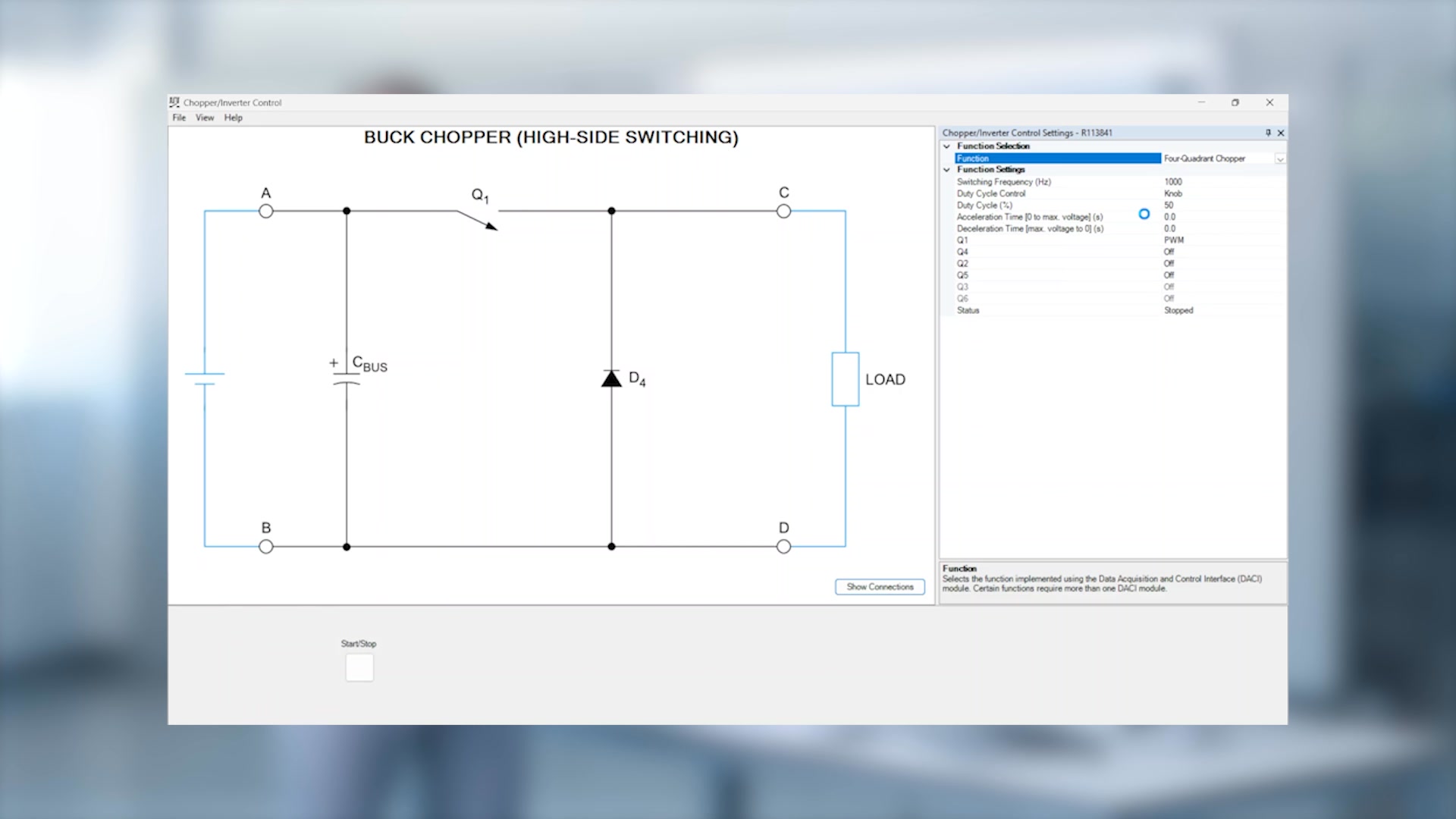Viewport: 1456px width, 819px height.
Task: Click the CBUS capacitor symbol
Action: click(x=347, y=378)
